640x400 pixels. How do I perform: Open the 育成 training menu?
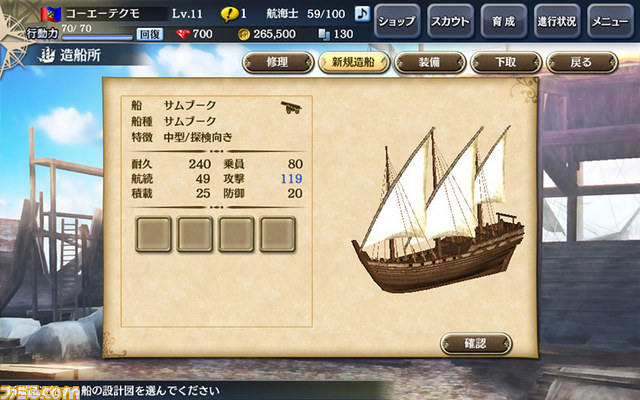(x=504, y=21)
